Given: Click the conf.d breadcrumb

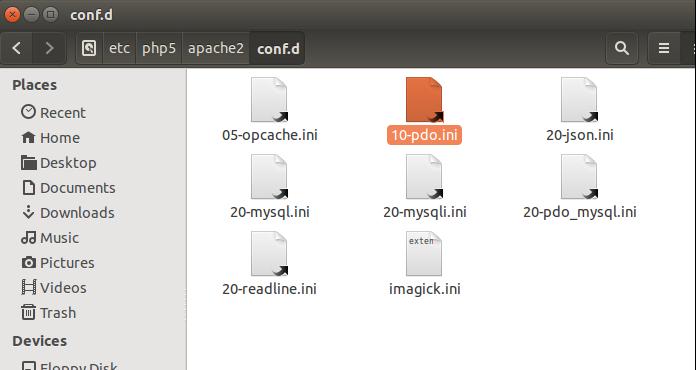Looking at the screenshot, I should tap(278, 48).
